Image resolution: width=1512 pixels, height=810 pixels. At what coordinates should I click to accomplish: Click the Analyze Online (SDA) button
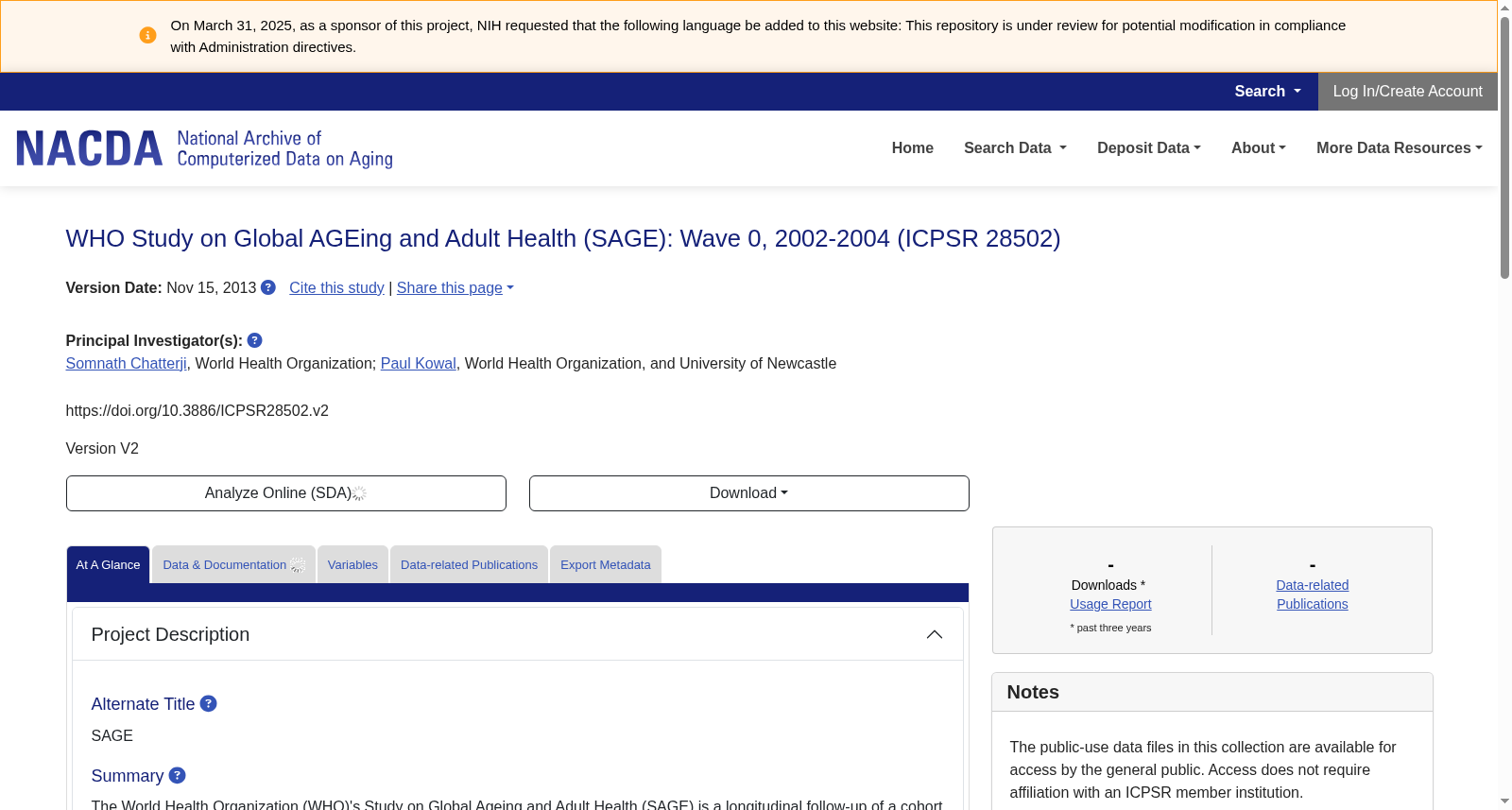click(x=285, y=493)
